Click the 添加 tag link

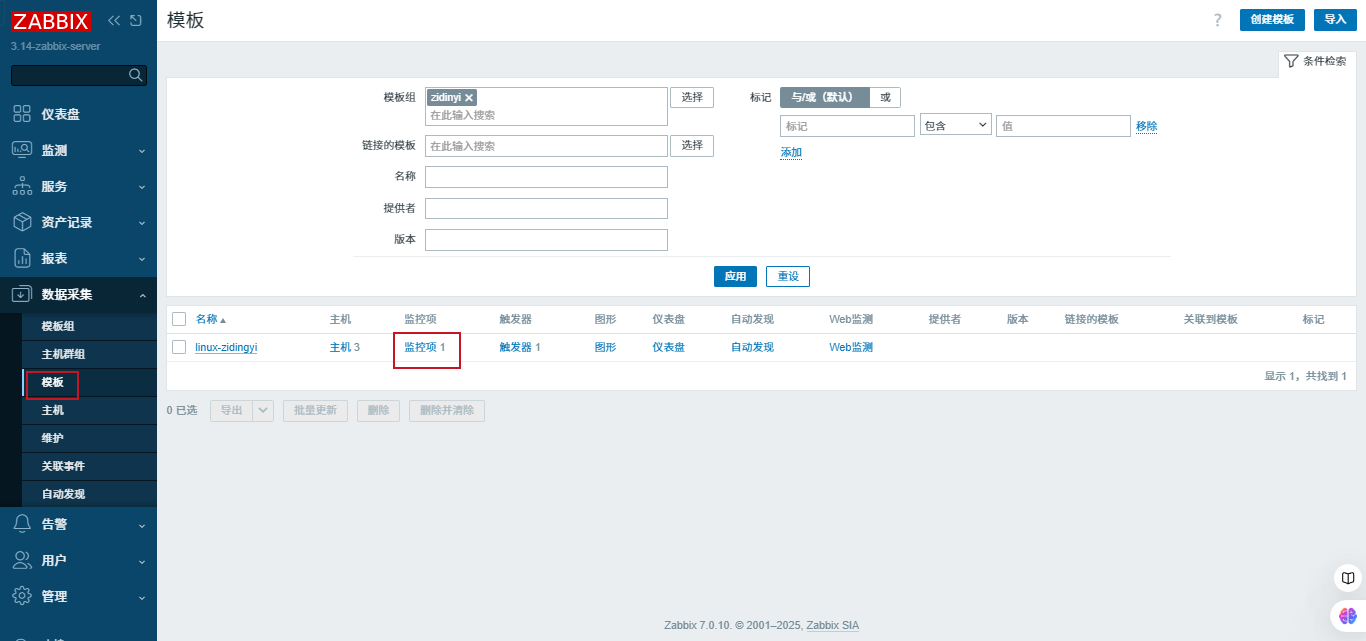[791, 152]
